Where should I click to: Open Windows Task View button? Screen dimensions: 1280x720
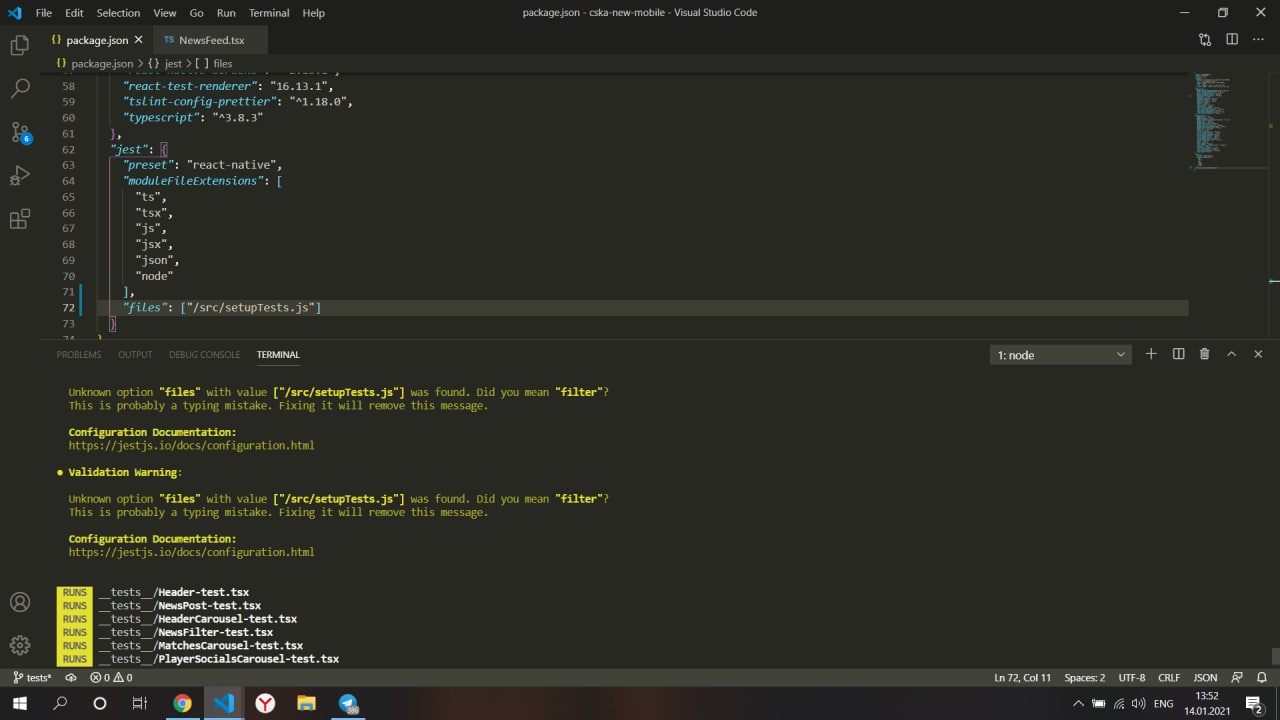140,703
